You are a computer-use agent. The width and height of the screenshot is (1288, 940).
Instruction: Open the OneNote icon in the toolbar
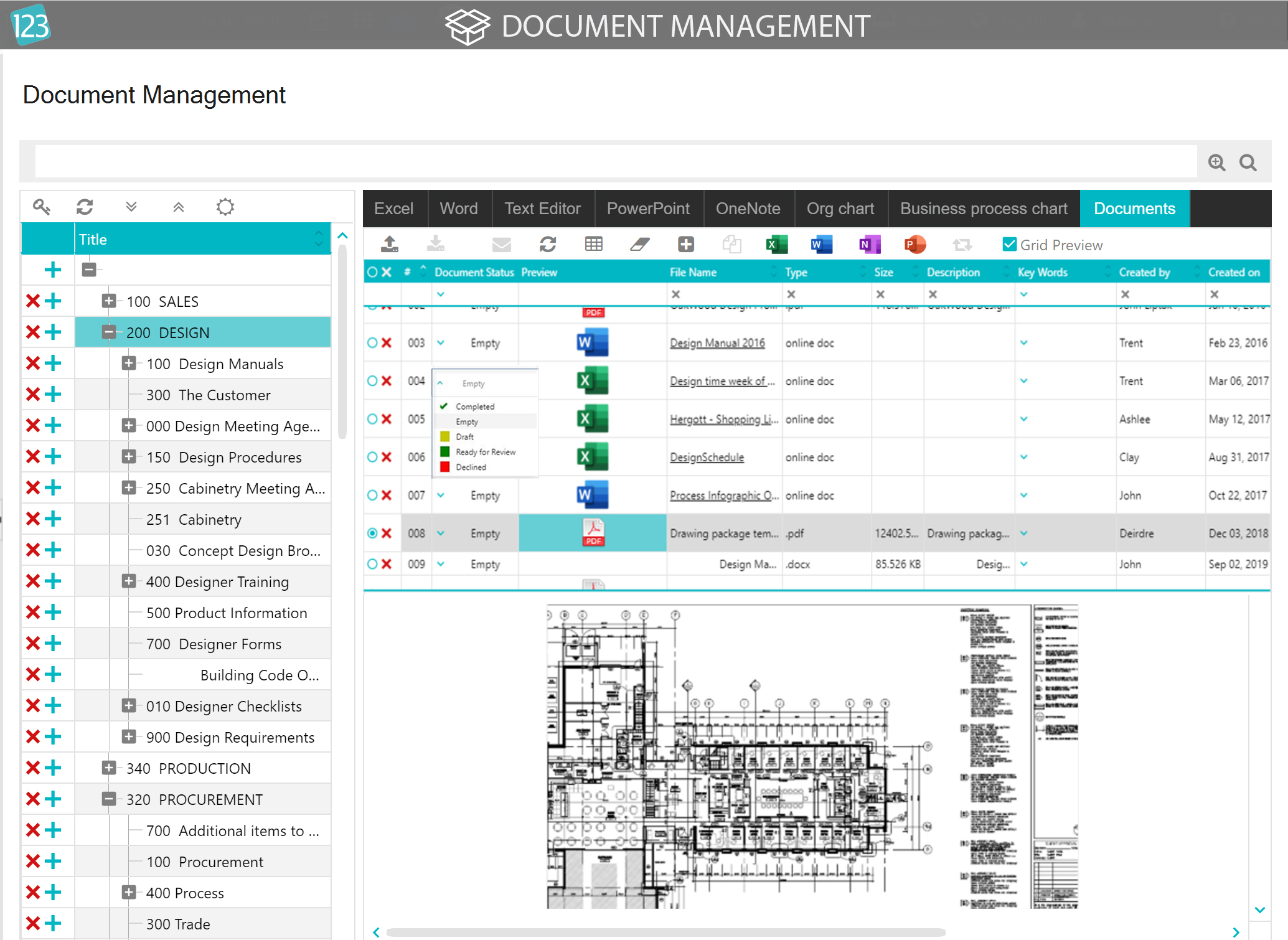[x=869, y=244]
